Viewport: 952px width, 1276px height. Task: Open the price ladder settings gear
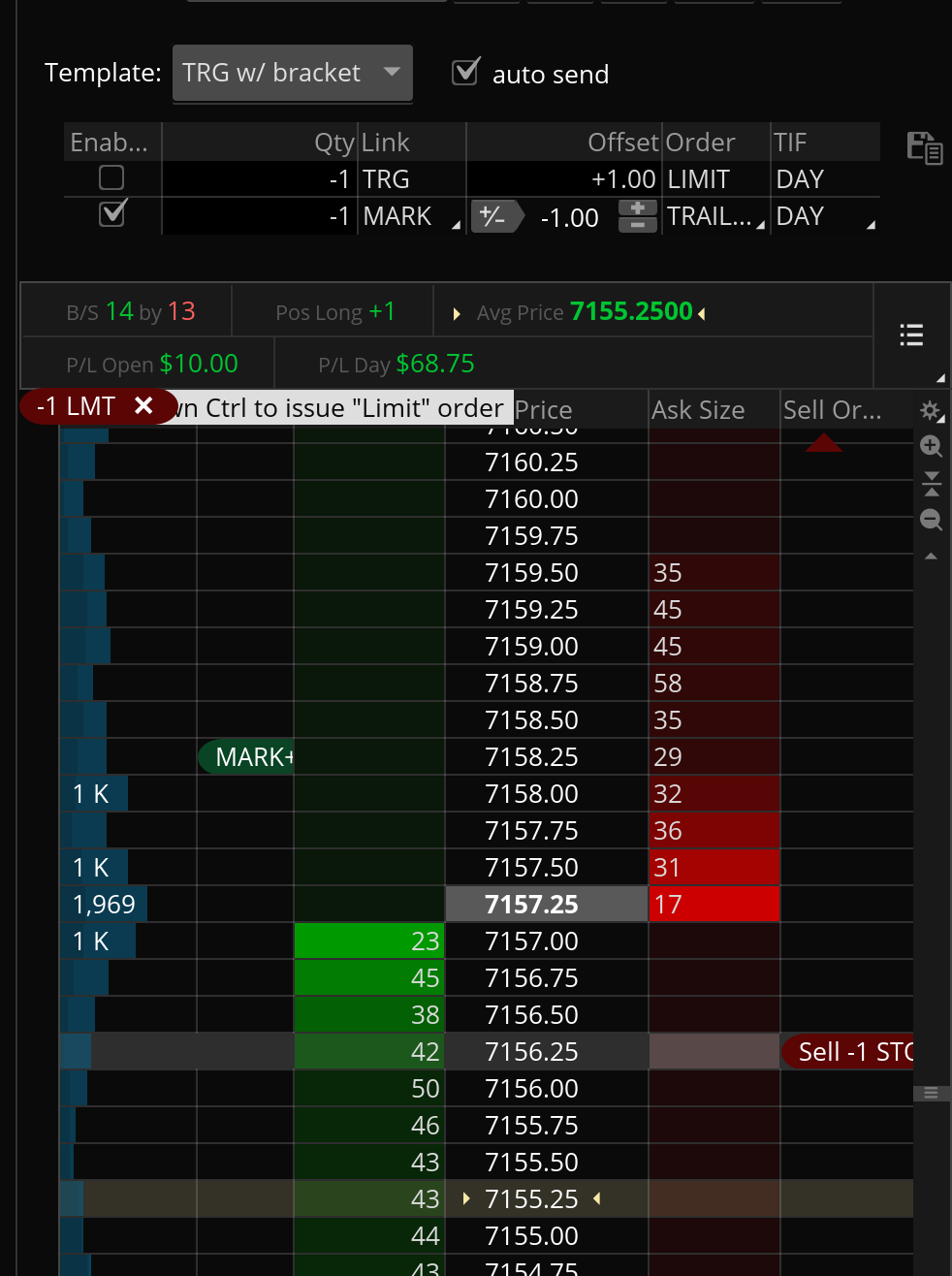931,411
